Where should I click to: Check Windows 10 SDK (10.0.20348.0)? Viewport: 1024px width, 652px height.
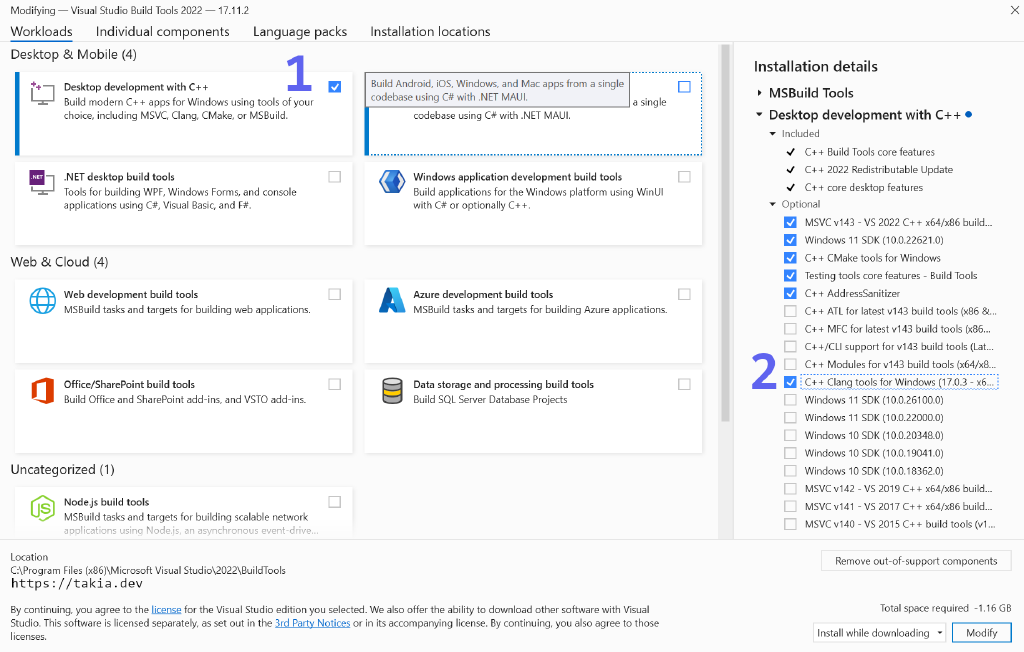click(x=790, y=435)
